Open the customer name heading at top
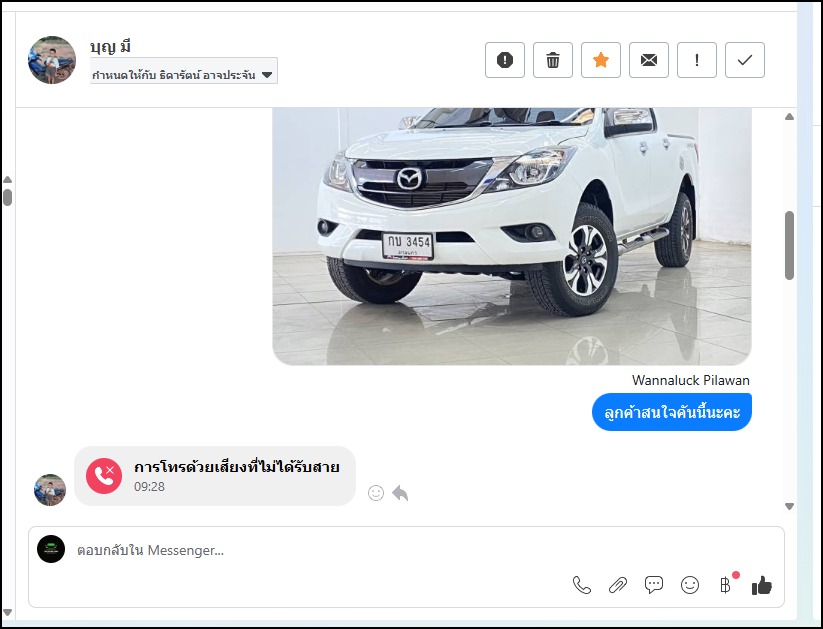Image resolution: width=823 pixels, height=629 pixels. tap(110, 47)
